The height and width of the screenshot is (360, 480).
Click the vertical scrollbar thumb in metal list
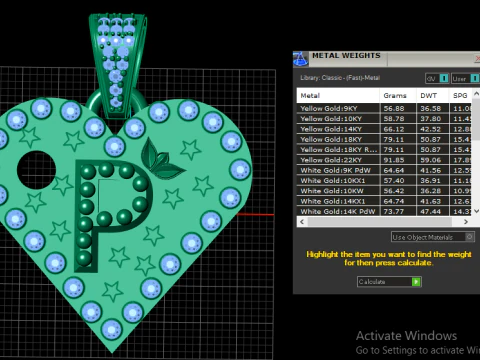pos(476,119)
